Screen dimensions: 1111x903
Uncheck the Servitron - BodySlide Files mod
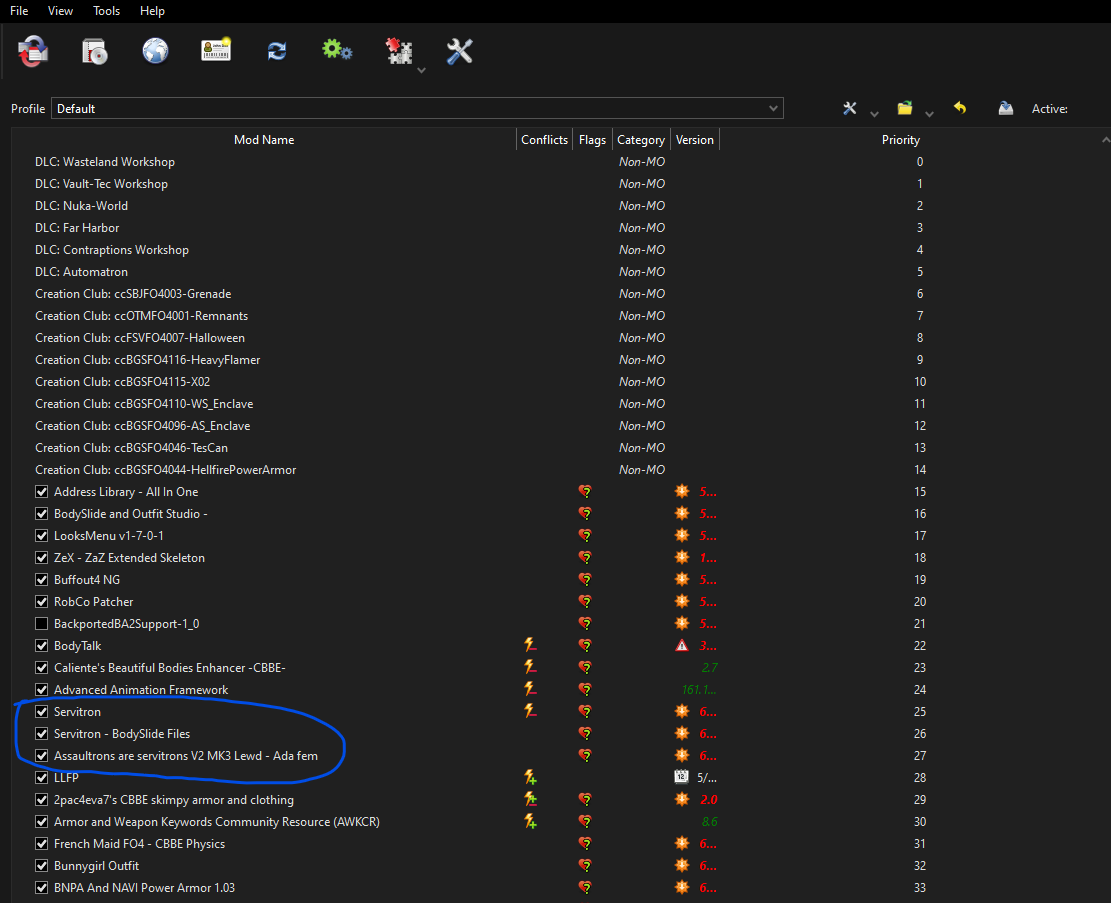(x=42, y=733)
